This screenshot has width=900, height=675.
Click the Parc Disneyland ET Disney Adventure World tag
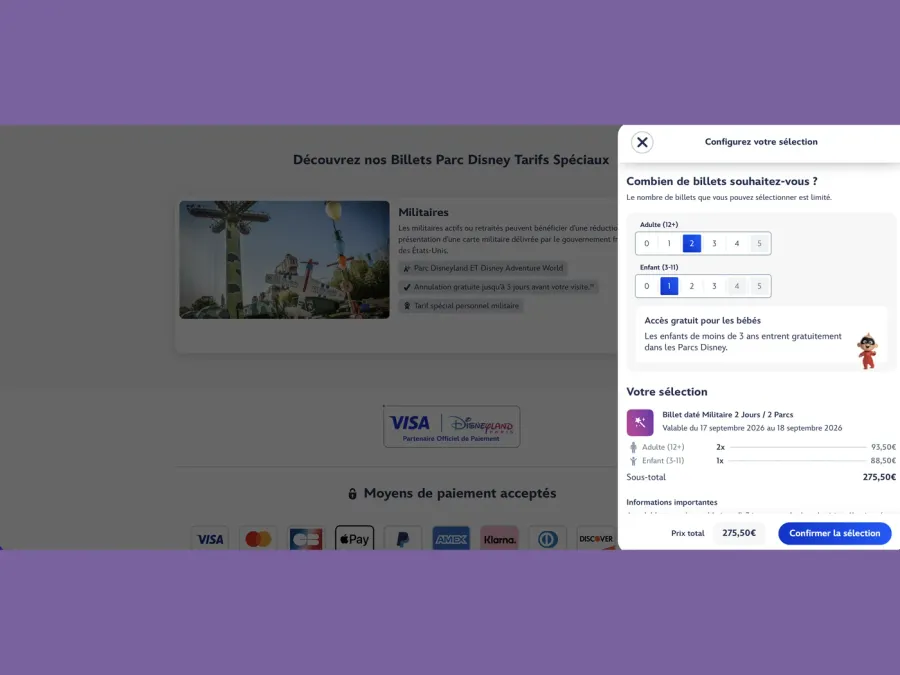pyautogui.click(x=483, y=268)
